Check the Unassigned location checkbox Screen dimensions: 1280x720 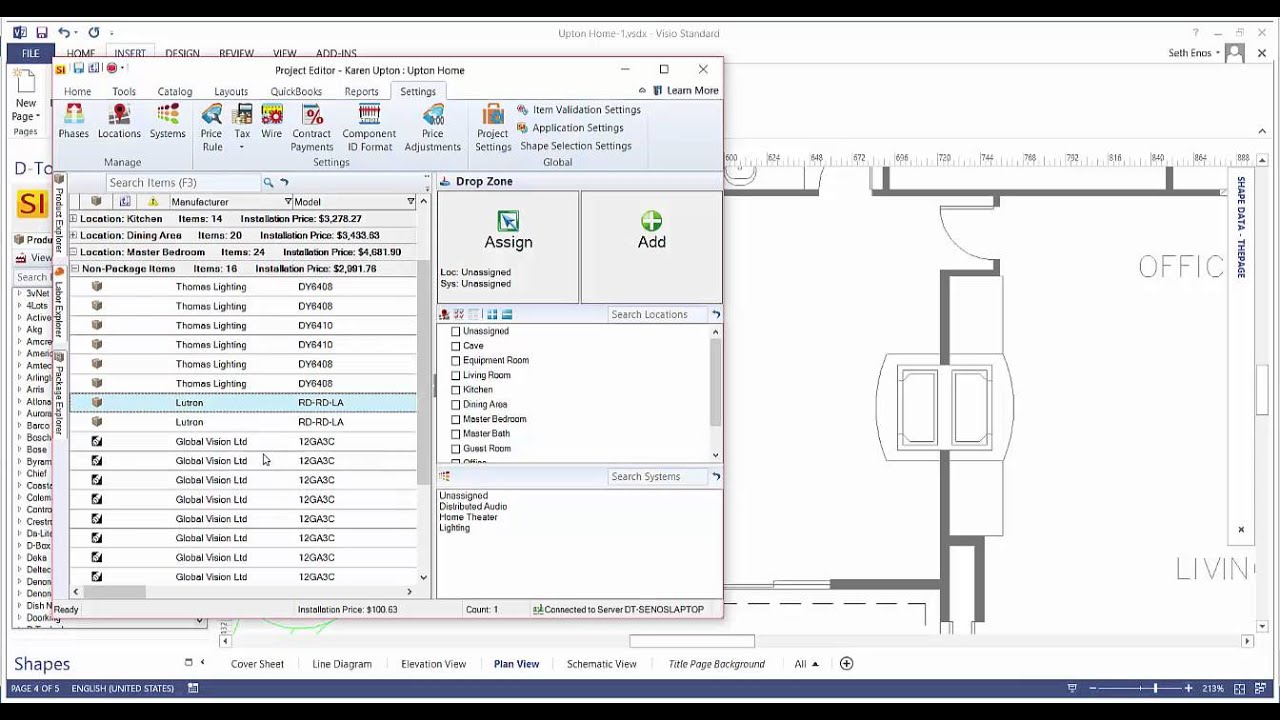click(456, 331)
